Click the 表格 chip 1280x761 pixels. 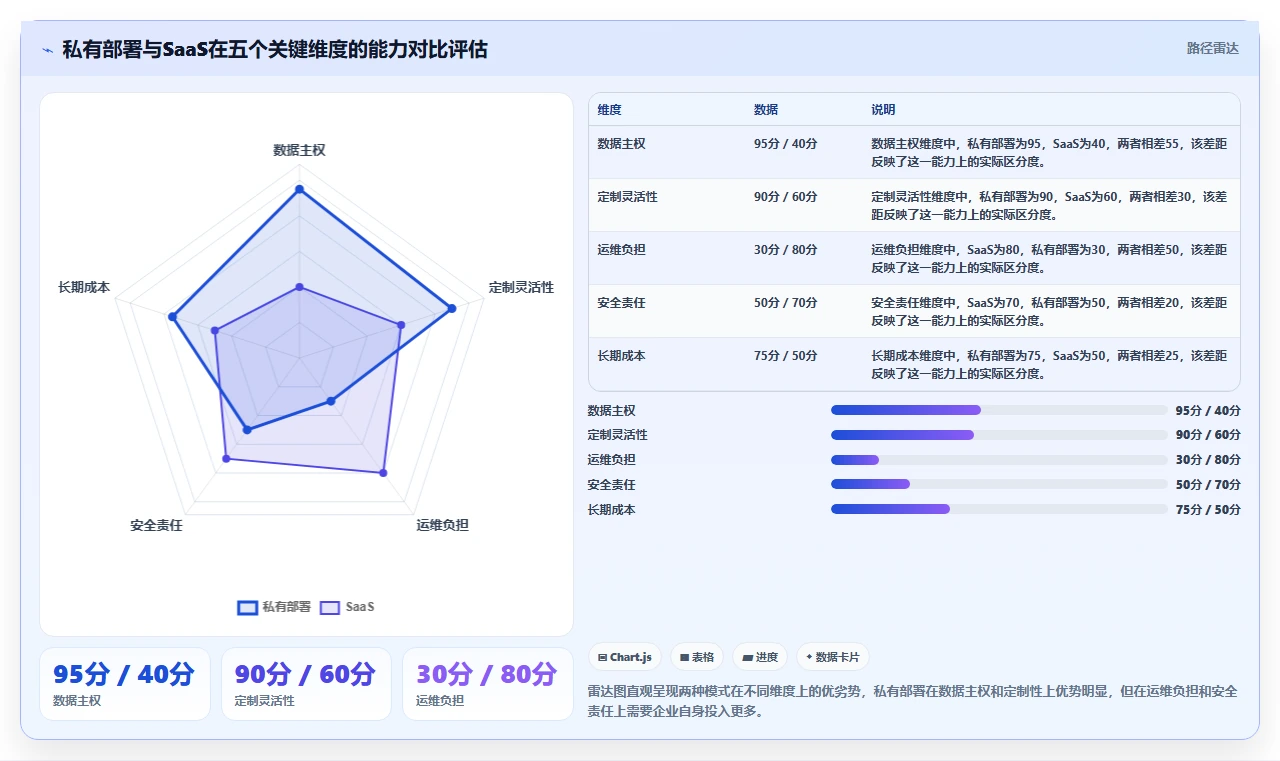pos(697,657)
